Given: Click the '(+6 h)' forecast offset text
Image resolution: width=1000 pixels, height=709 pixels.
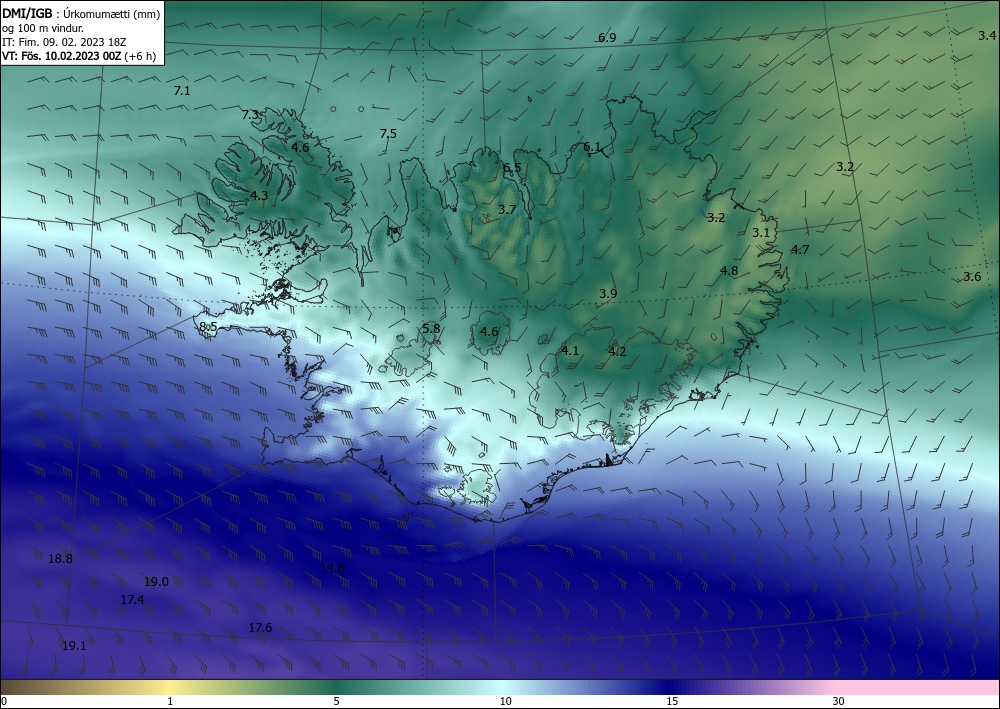Looking at the screenshot, I should point(140,56).
